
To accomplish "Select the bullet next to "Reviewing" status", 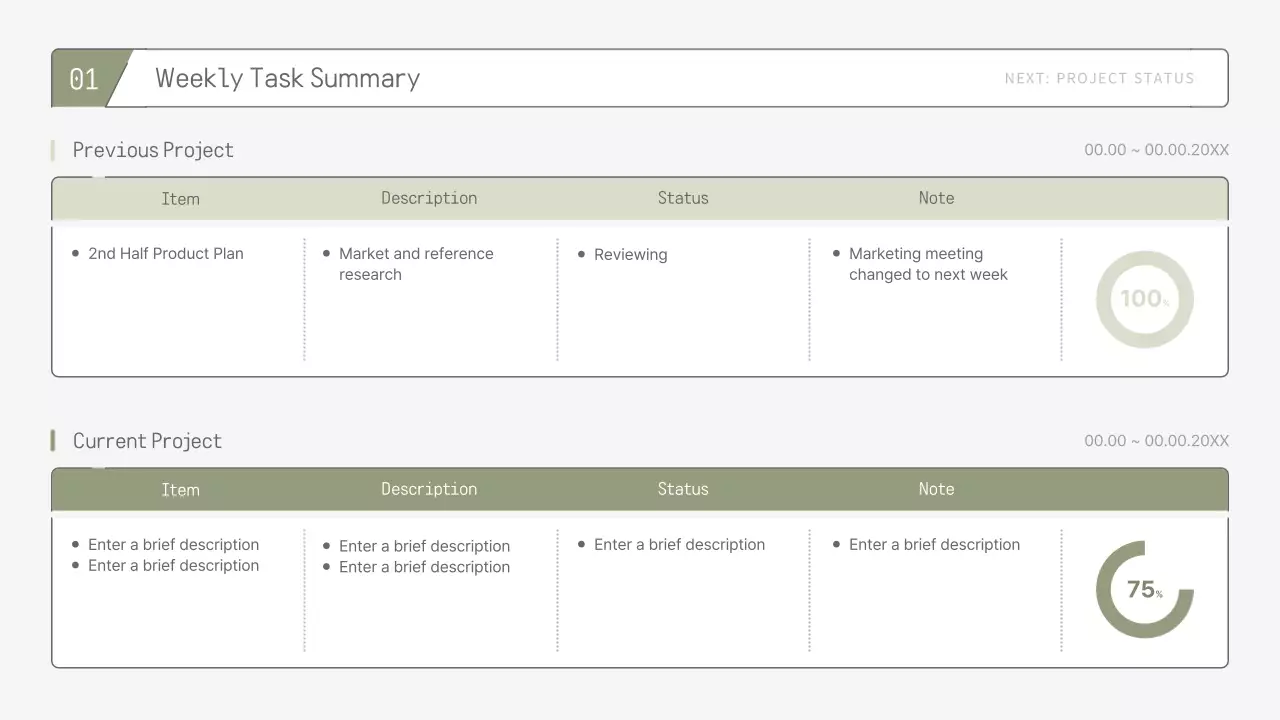I will 581,254.
